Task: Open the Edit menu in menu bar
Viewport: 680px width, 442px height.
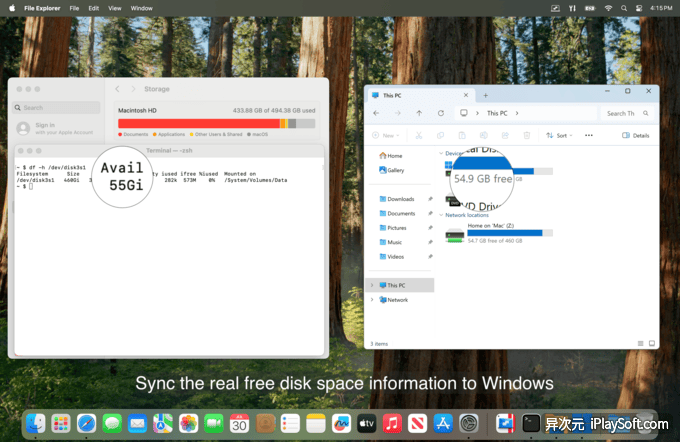Action: pyautogui.click(x=94, y=8)
